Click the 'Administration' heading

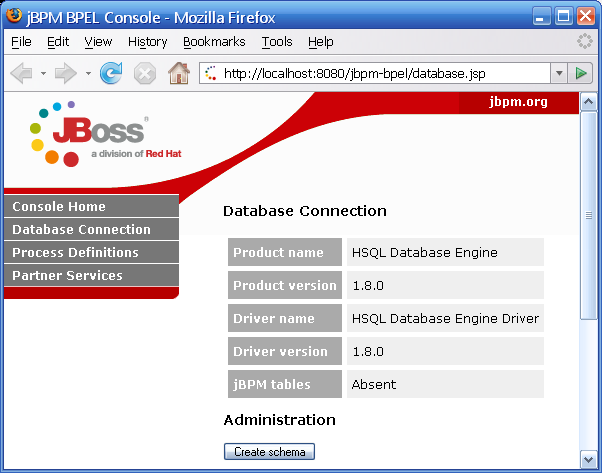click(280, 420)
